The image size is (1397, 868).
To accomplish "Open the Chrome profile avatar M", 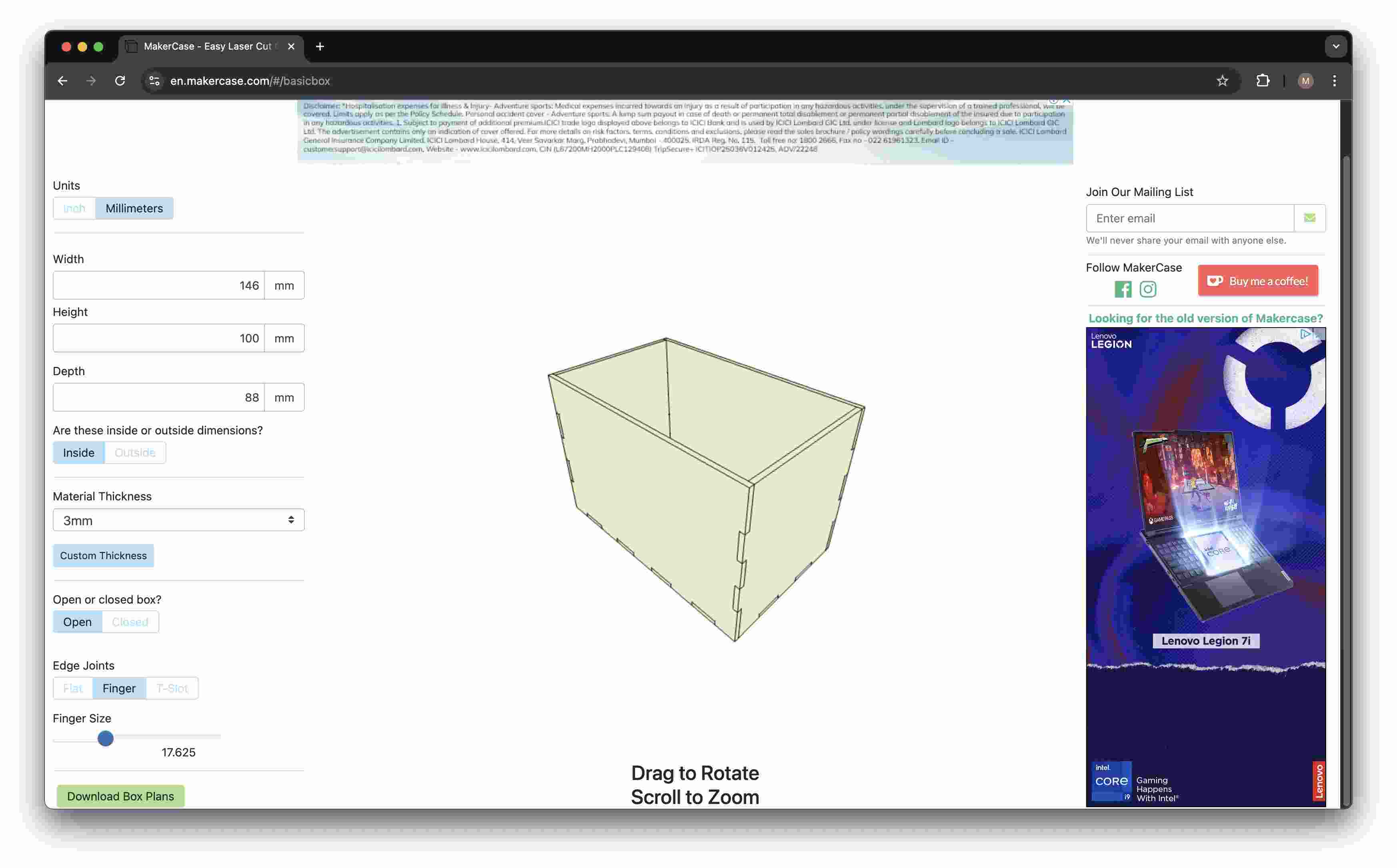I will (x=1306, y=81).
